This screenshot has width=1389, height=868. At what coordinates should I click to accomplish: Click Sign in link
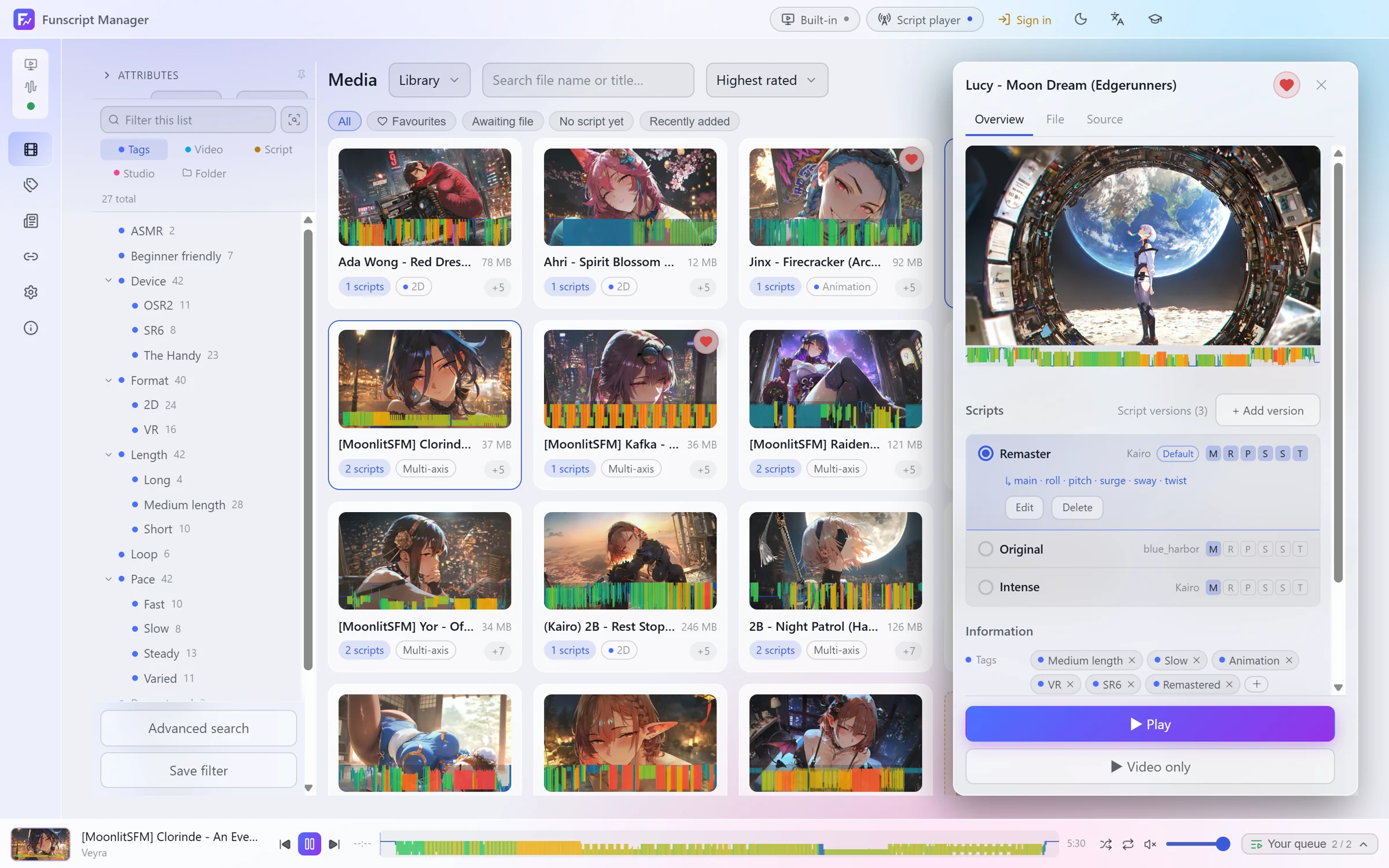tap(1024, 20)
